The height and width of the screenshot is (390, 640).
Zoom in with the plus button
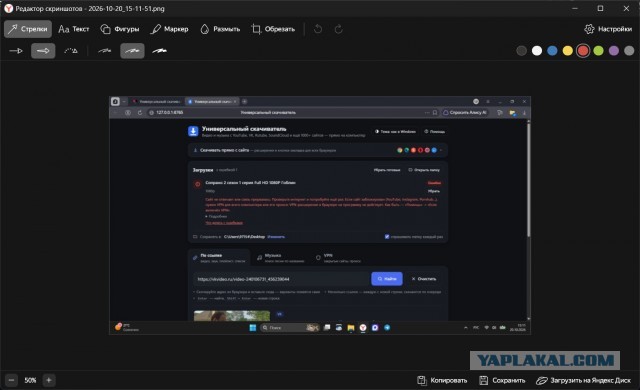pyautogui.click(x=49, y=380)
